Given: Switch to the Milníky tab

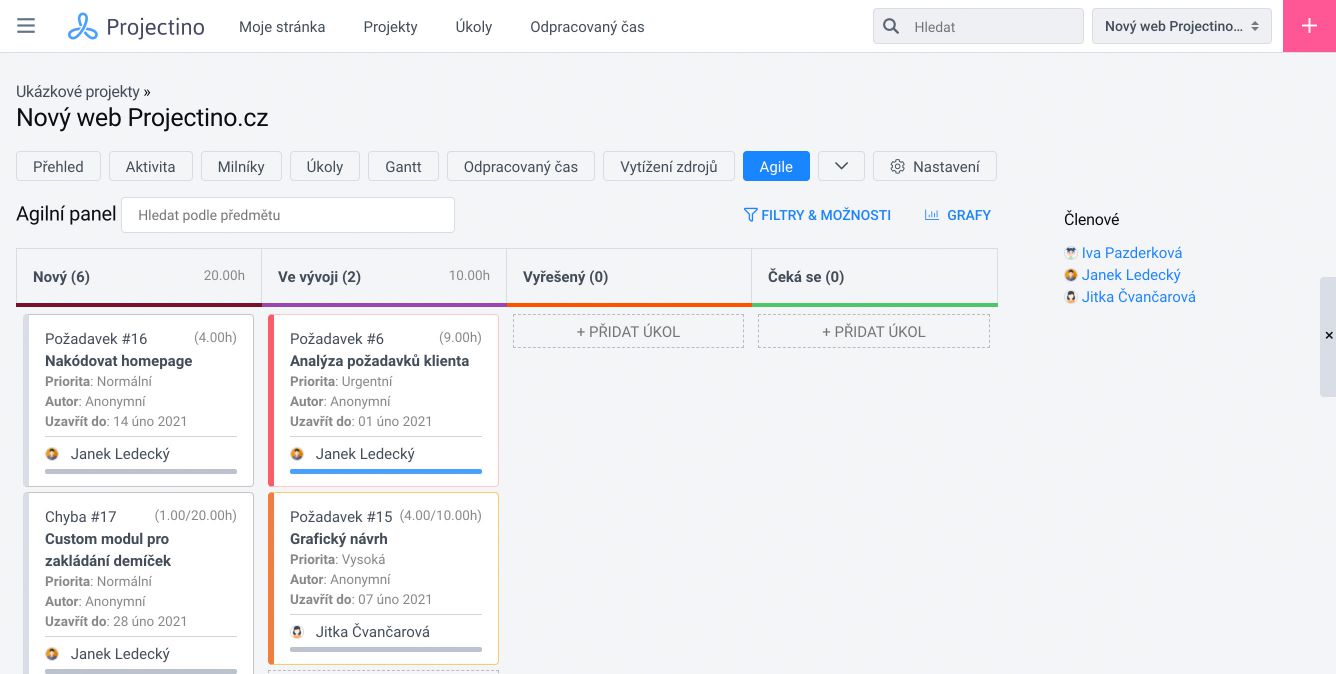Looking at the screenshot, I should tap(241, 166).
